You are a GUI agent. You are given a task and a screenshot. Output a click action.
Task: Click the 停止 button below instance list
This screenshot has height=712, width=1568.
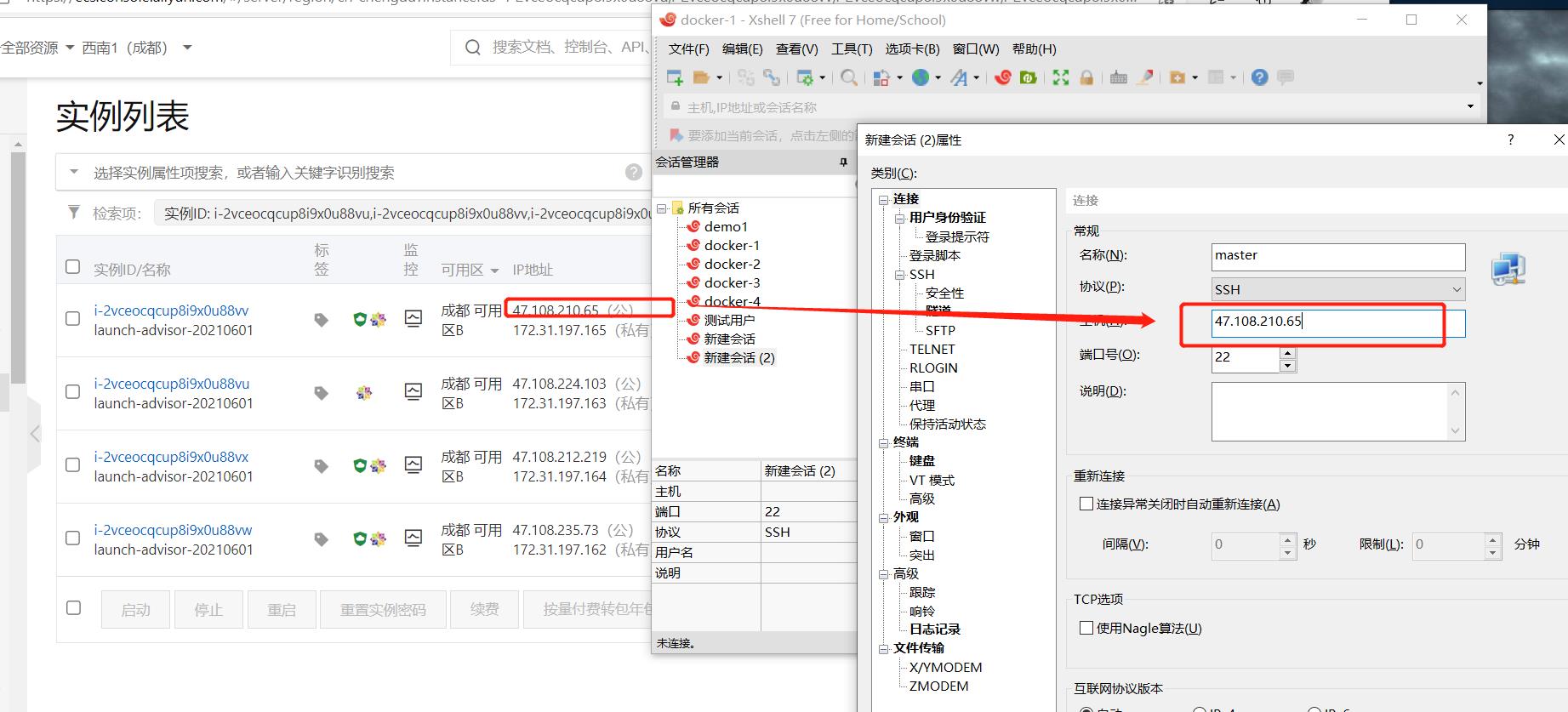point(208,609)
